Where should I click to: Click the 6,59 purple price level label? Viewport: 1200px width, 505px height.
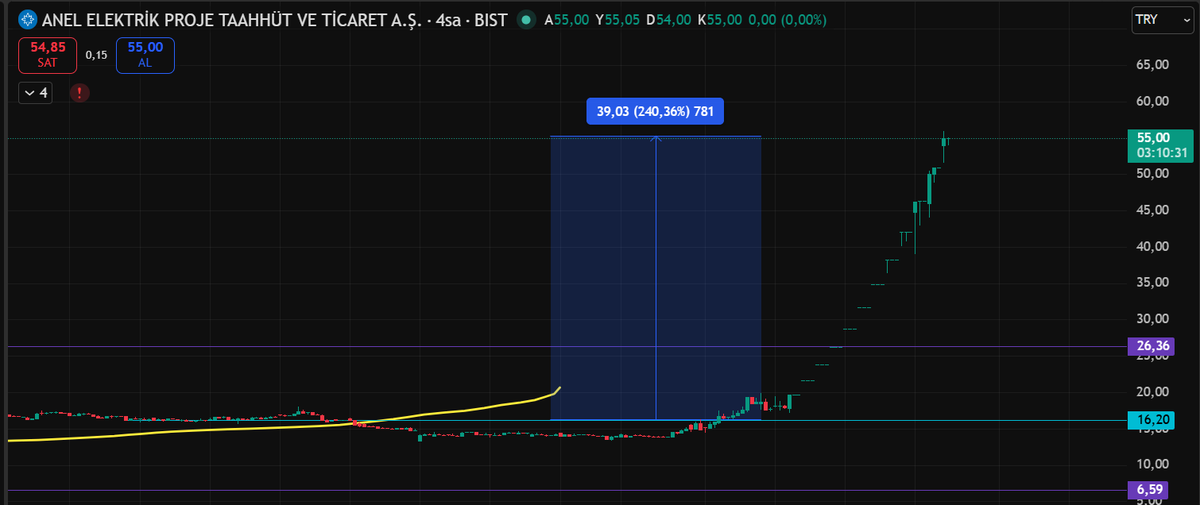(1149, 490)
